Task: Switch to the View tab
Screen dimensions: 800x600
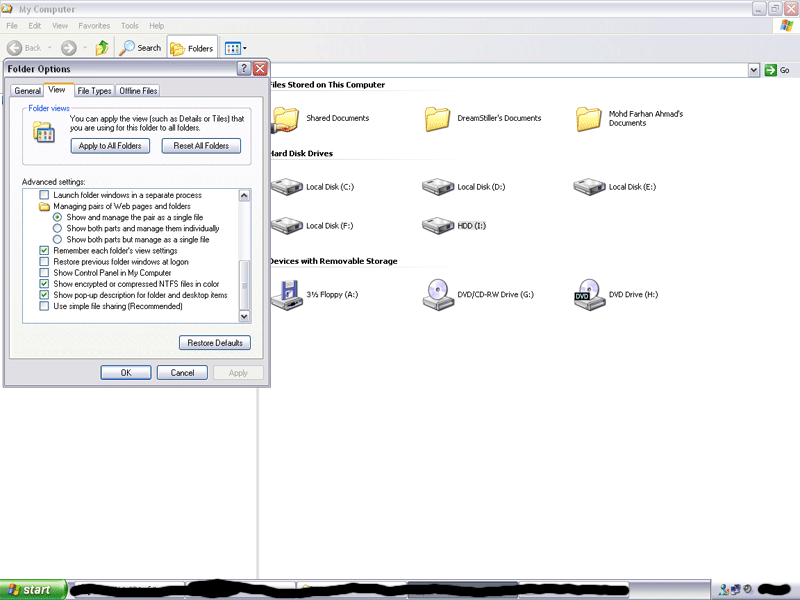Action: coord(57,90)
